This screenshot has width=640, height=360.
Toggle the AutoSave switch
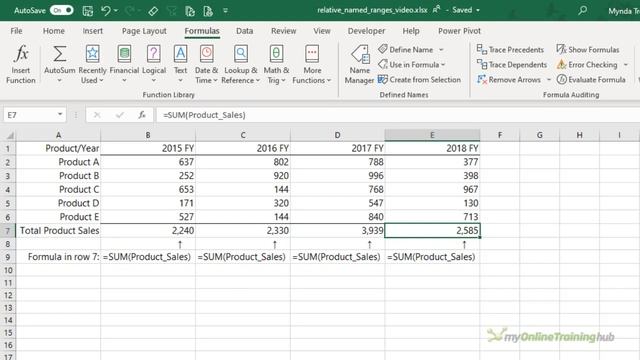click(62, 10)
